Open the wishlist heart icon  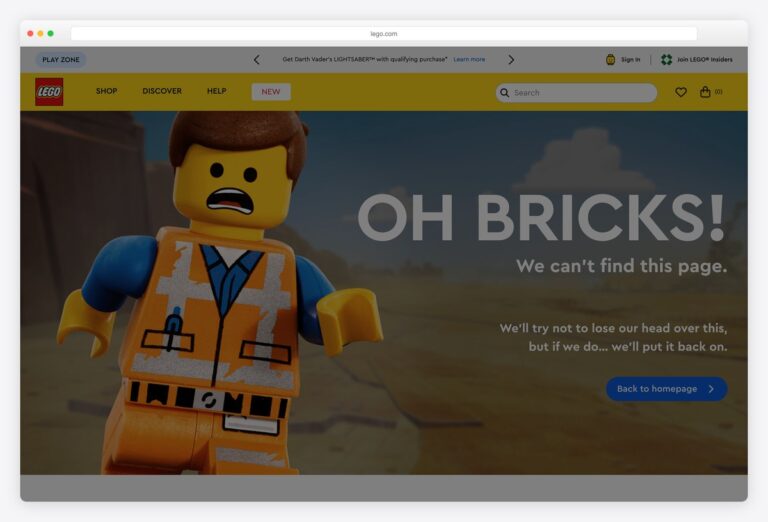click(681, 92)
